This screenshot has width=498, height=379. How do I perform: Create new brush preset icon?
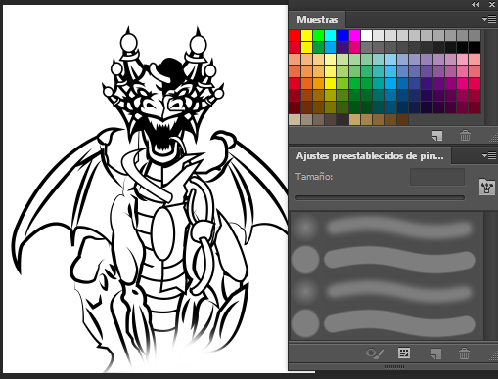coord(436,353)
